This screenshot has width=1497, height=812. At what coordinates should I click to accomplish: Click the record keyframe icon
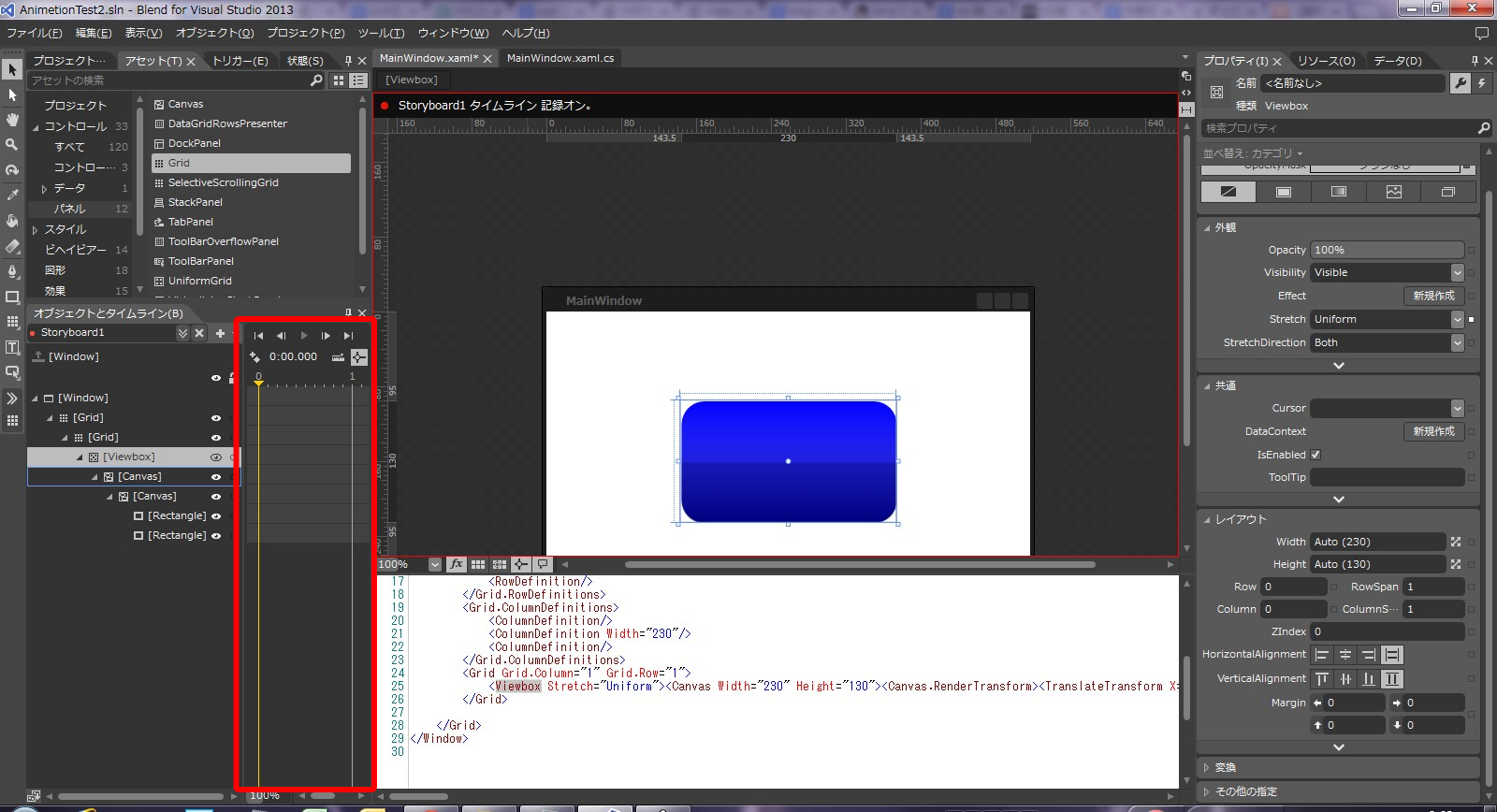point(254,357)
